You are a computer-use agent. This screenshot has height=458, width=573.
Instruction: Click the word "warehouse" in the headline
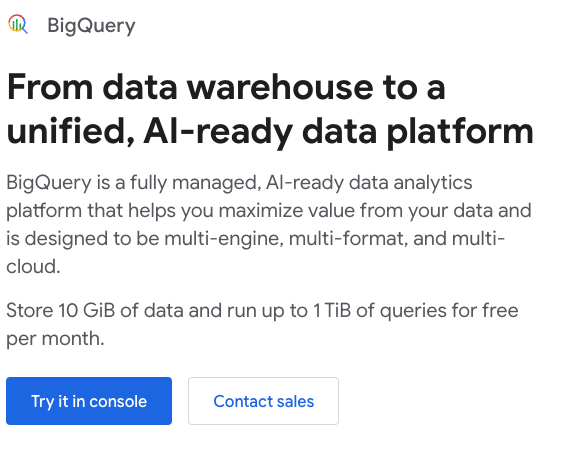[x=280, y=87]
